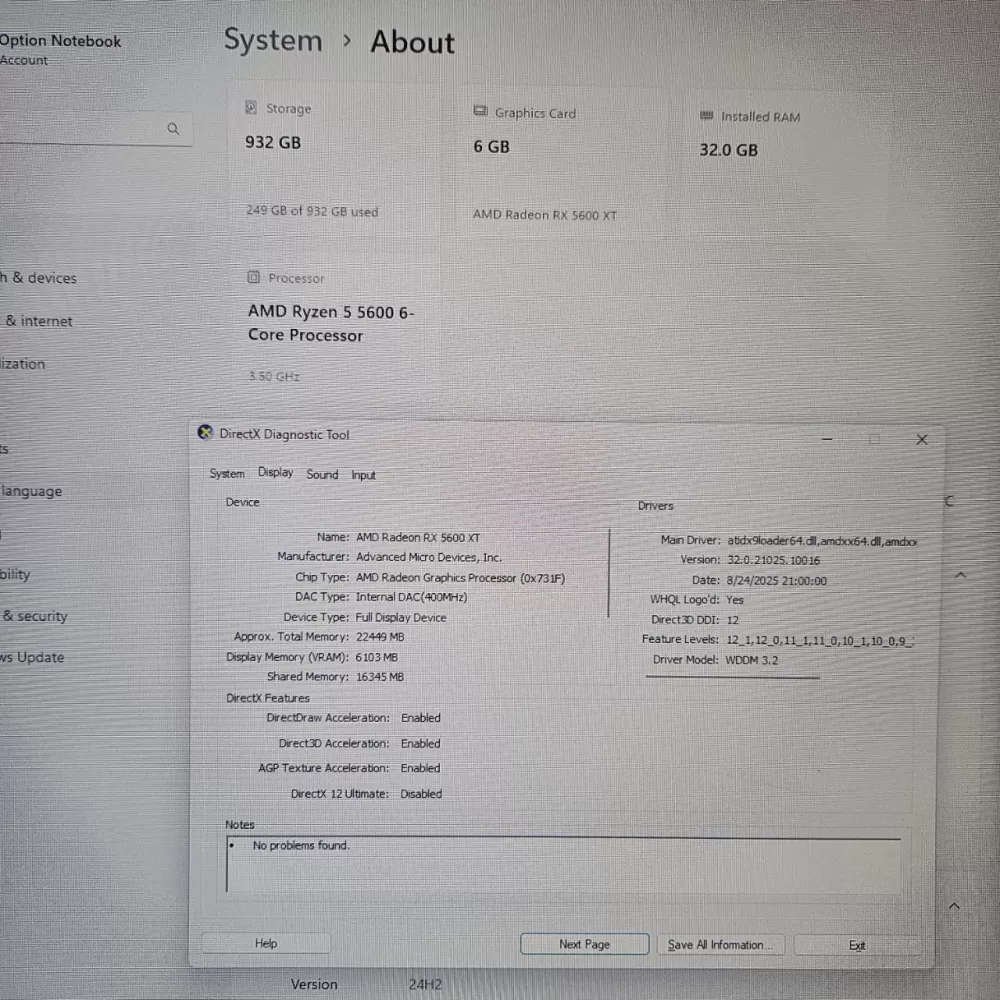The width and height of the screenshot is (1000, 1000).
Task: Collapse the section using lower chevron arrow
Action: point(954,906)
